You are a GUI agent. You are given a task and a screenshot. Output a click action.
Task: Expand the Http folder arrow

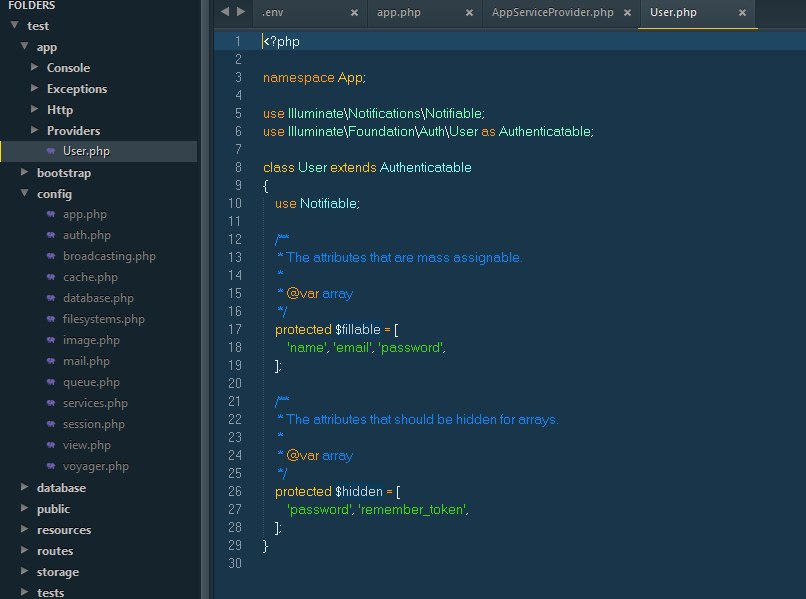(x=34, y=109)
